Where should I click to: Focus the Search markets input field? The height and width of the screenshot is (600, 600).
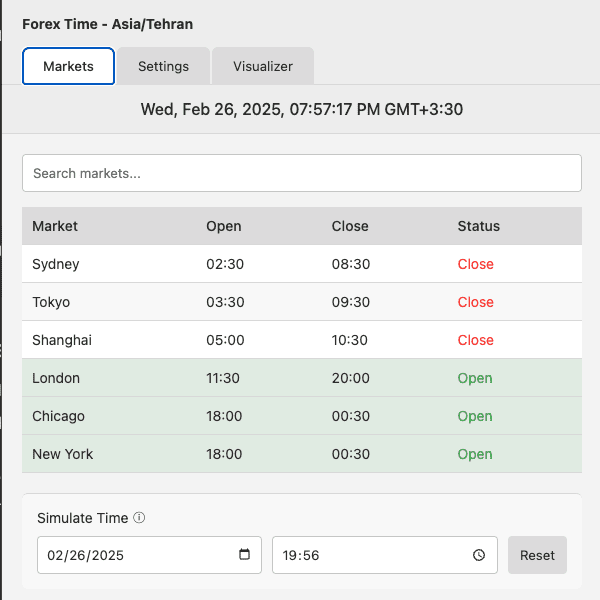click(301, 173)
